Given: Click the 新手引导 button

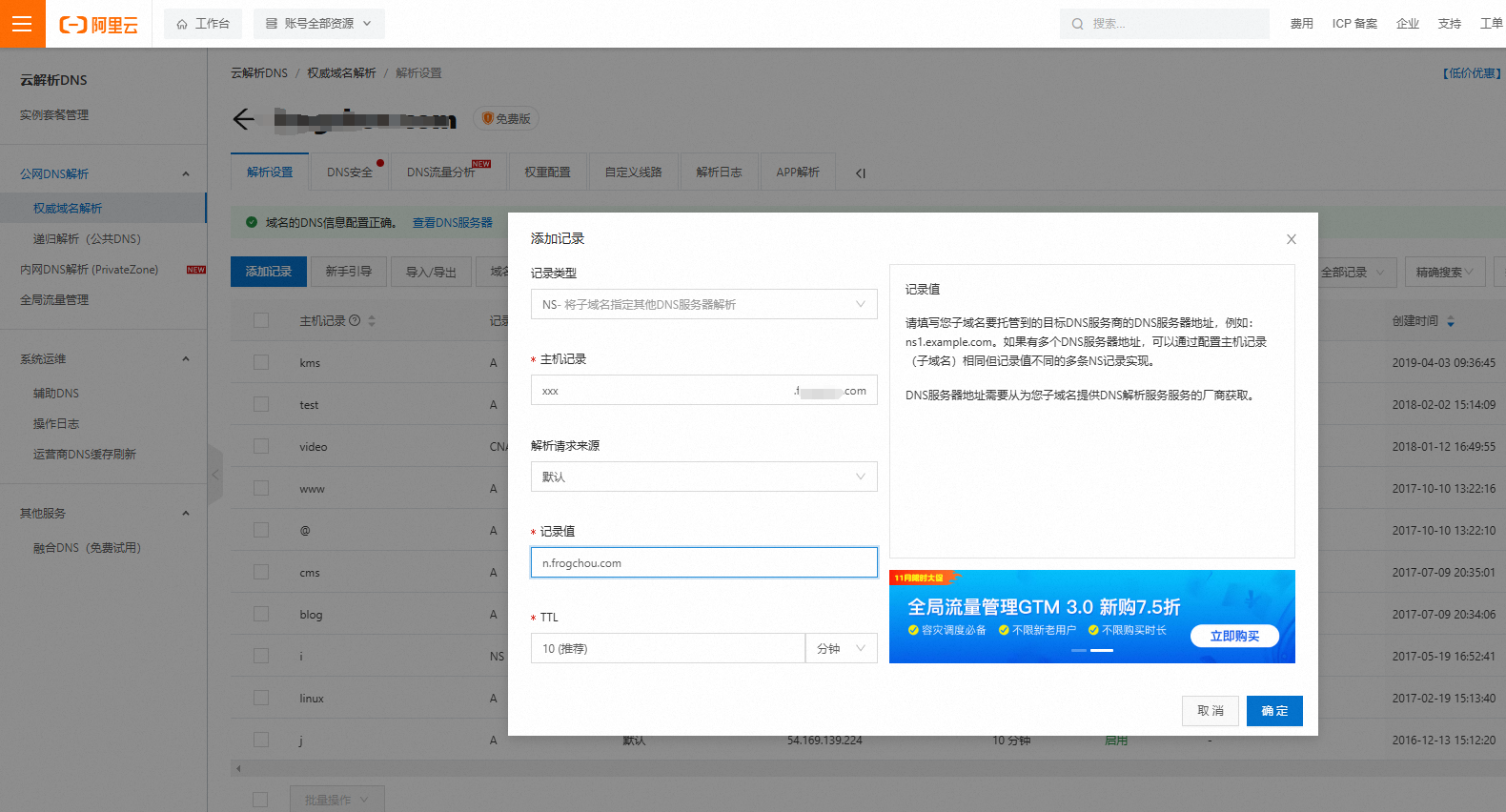Looking at the screenshot, I should pos(349,272).
